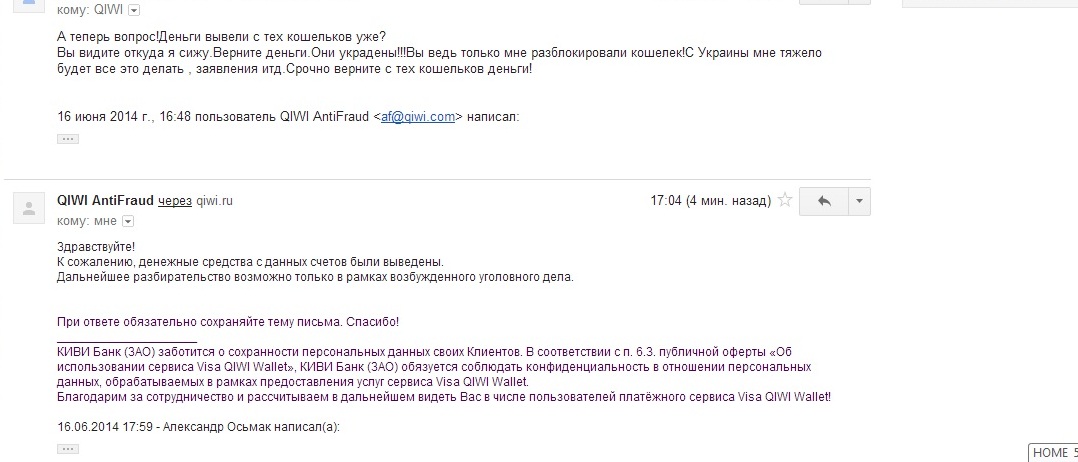The width and height of the screenshot is (1078, 462).
Task: Expand trimmed content below Александр Осьмак quote
Action: (x=68, y=449)
